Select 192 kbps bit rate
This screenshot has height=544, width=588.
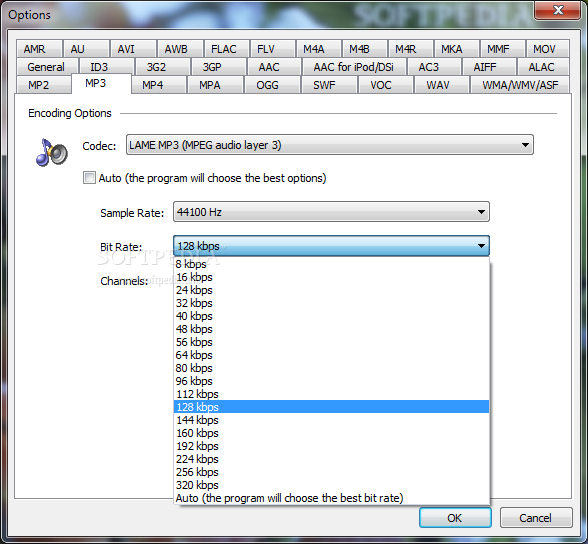pos(332,446)
